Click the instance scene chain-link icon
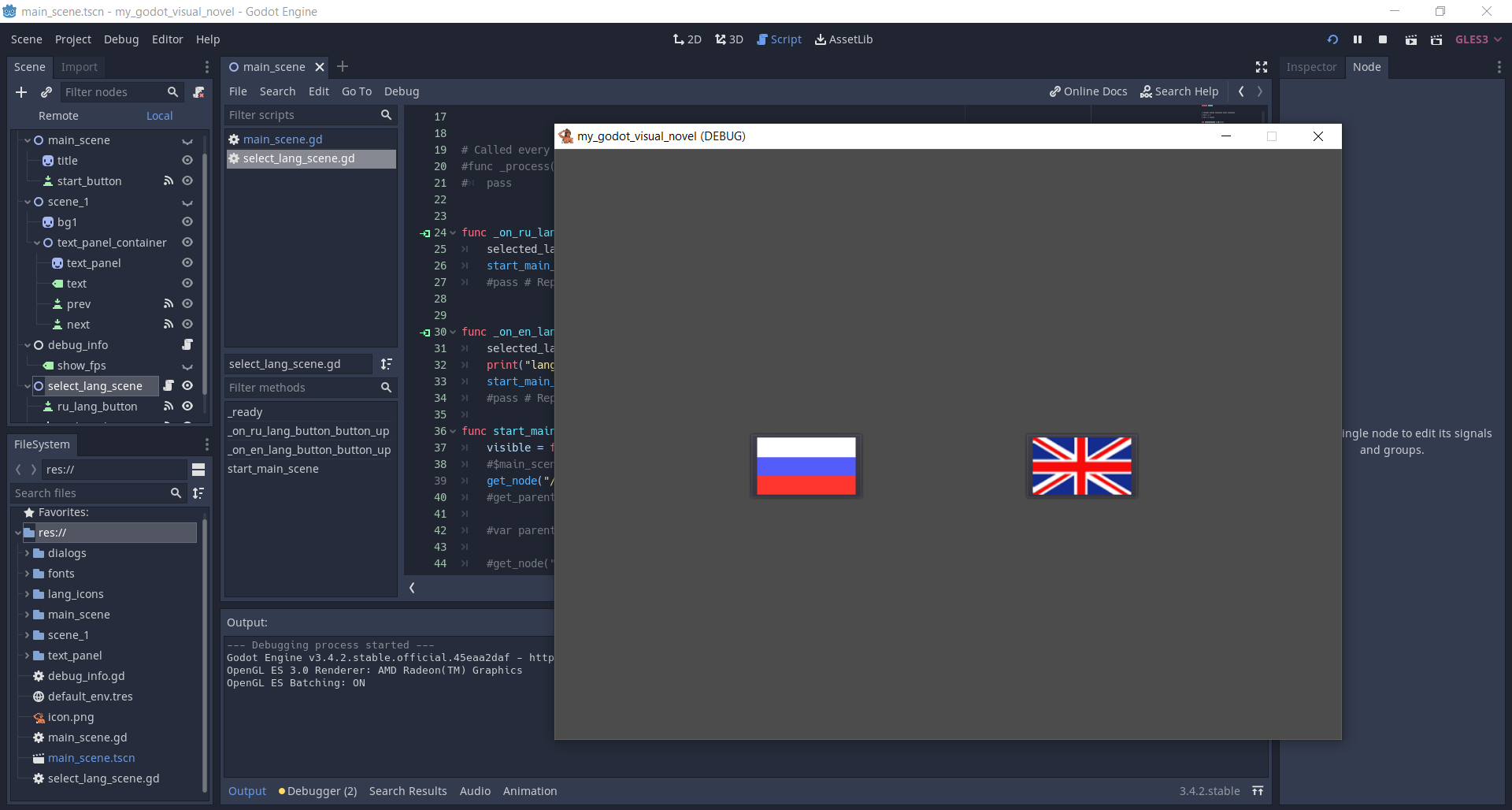 tap(46, 92)
